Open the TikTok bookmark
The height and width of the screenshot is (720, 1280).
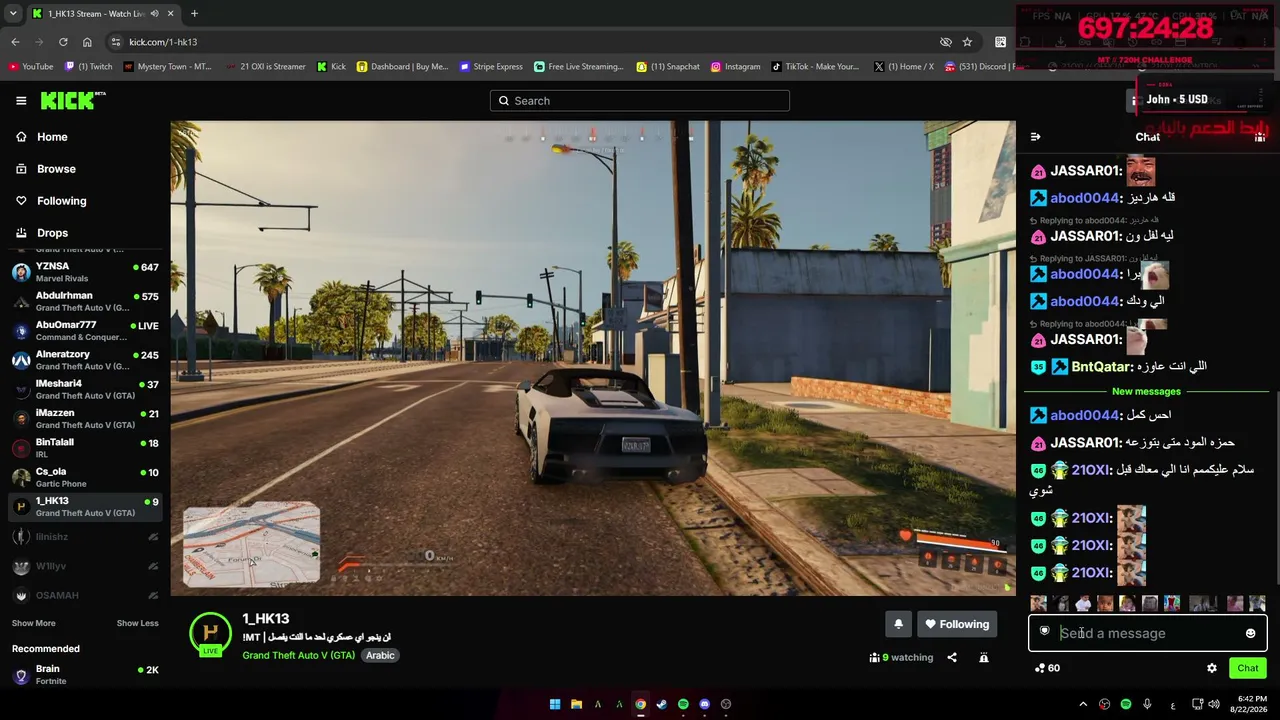pos(815,67)
